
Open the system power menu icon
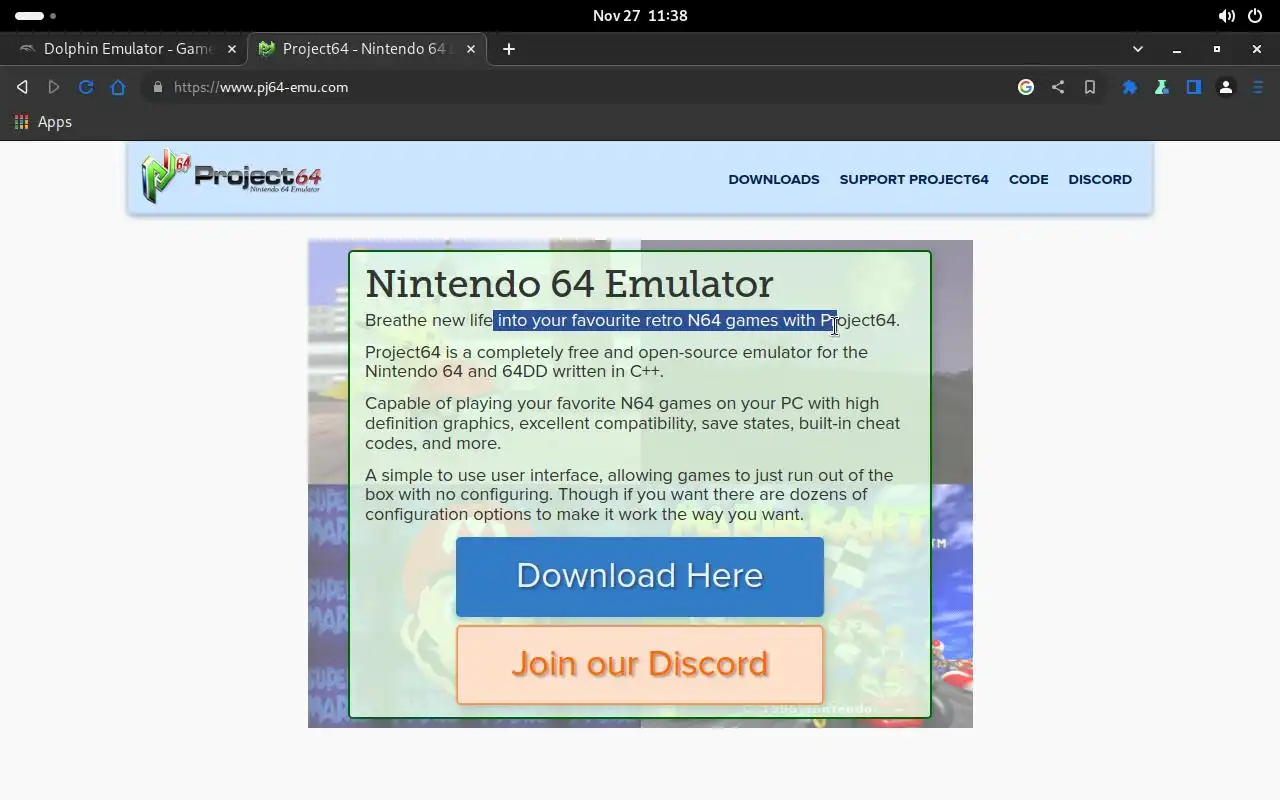[x=1255, y=16]
